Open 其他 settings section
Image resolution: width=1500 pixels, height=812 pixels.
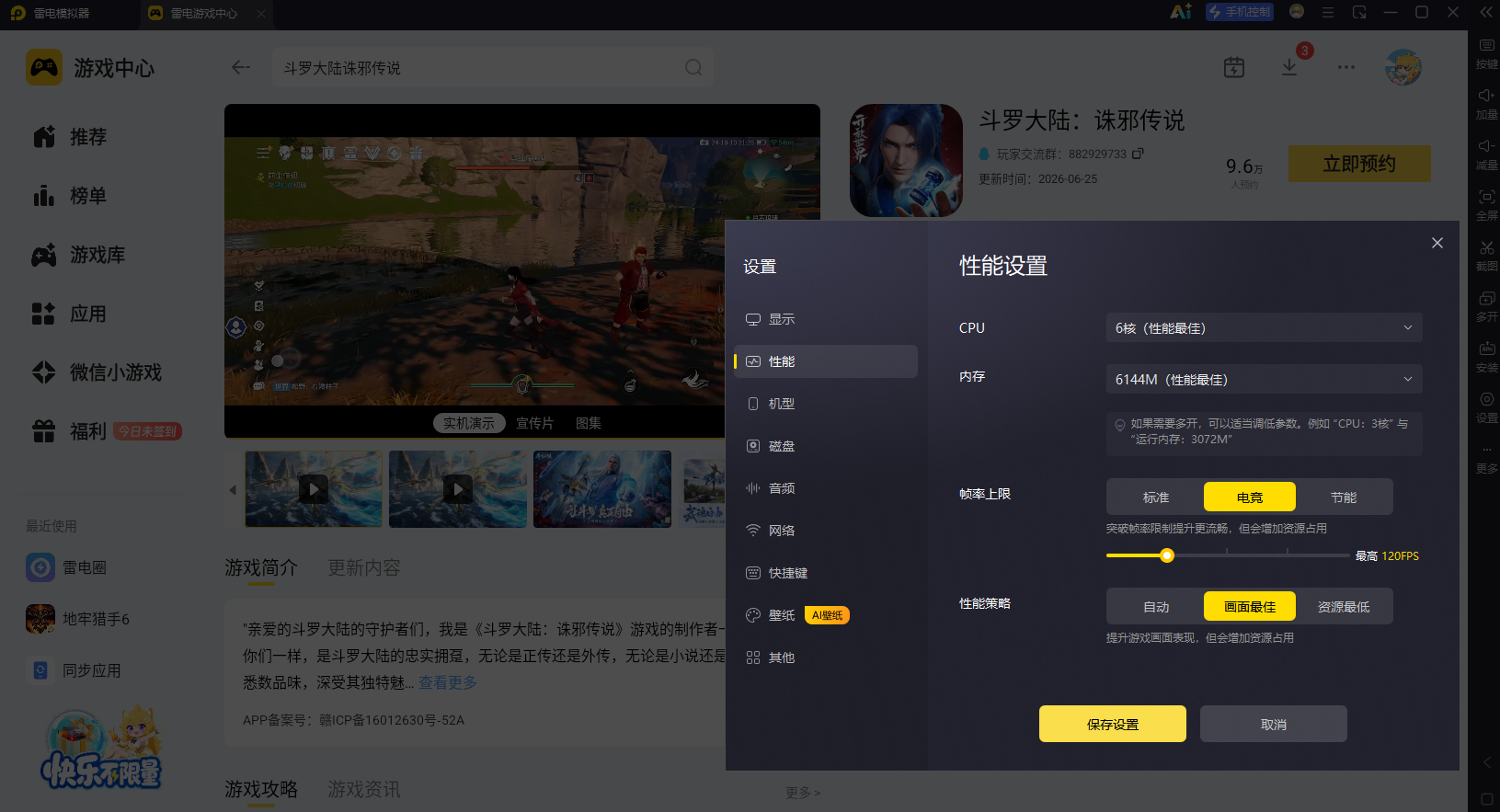pos(826,658)
